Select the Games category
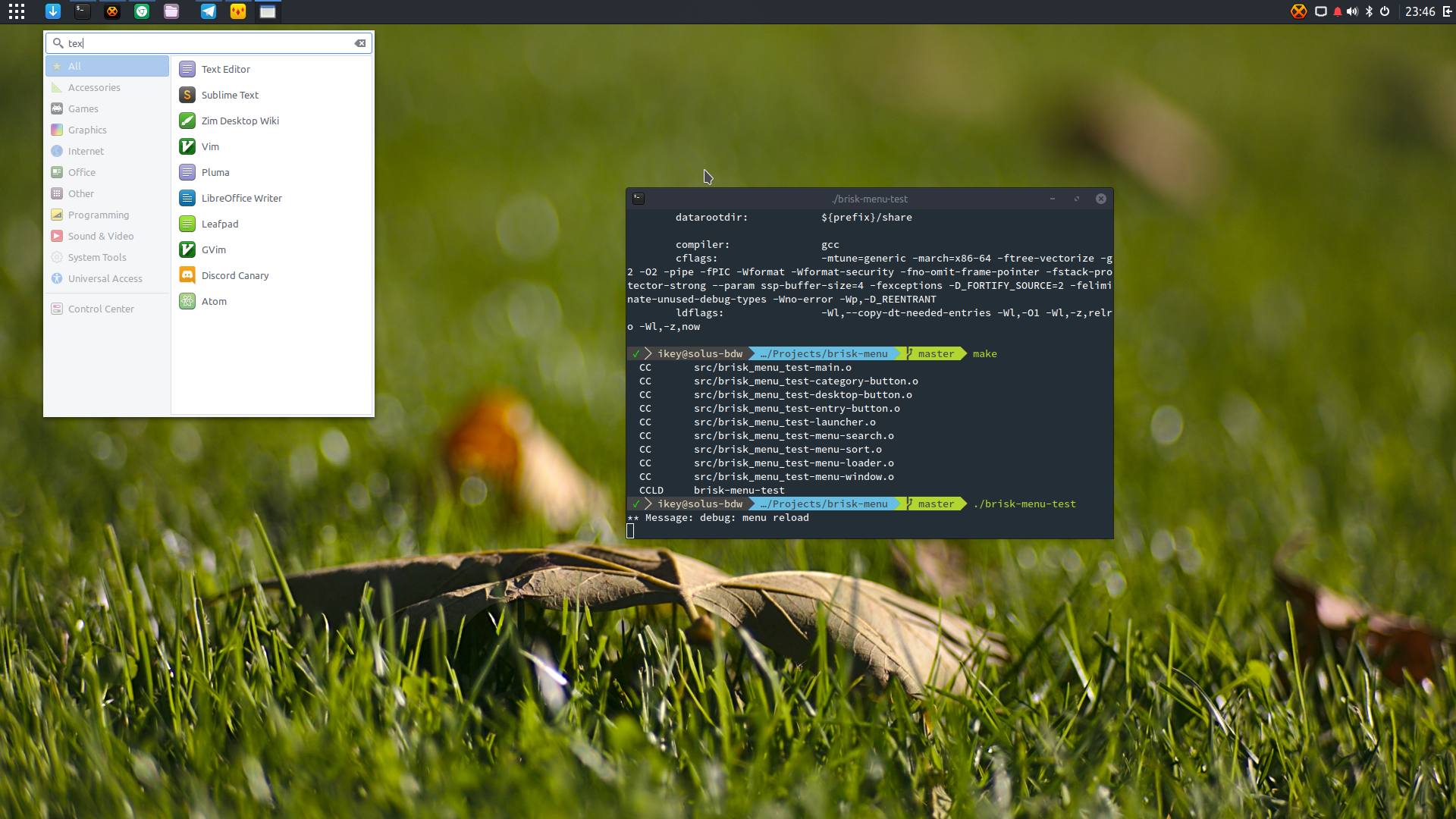 click(107, 108)
